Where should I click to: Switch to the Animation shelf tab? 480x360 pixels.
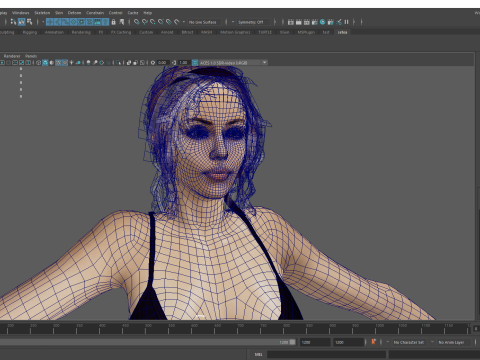pos(54,32)
